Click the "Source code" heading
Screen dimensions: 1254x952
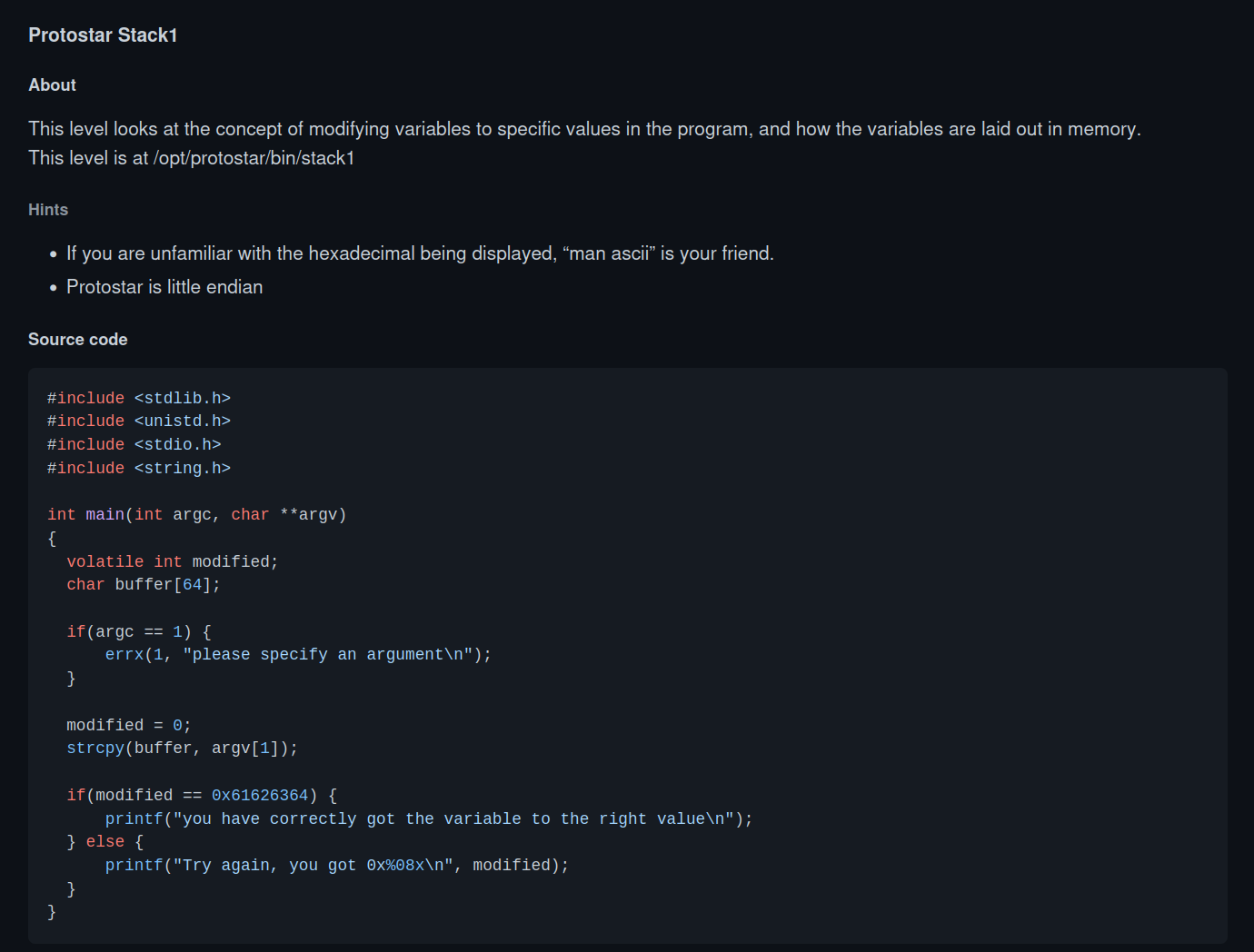tap(78, 340)
